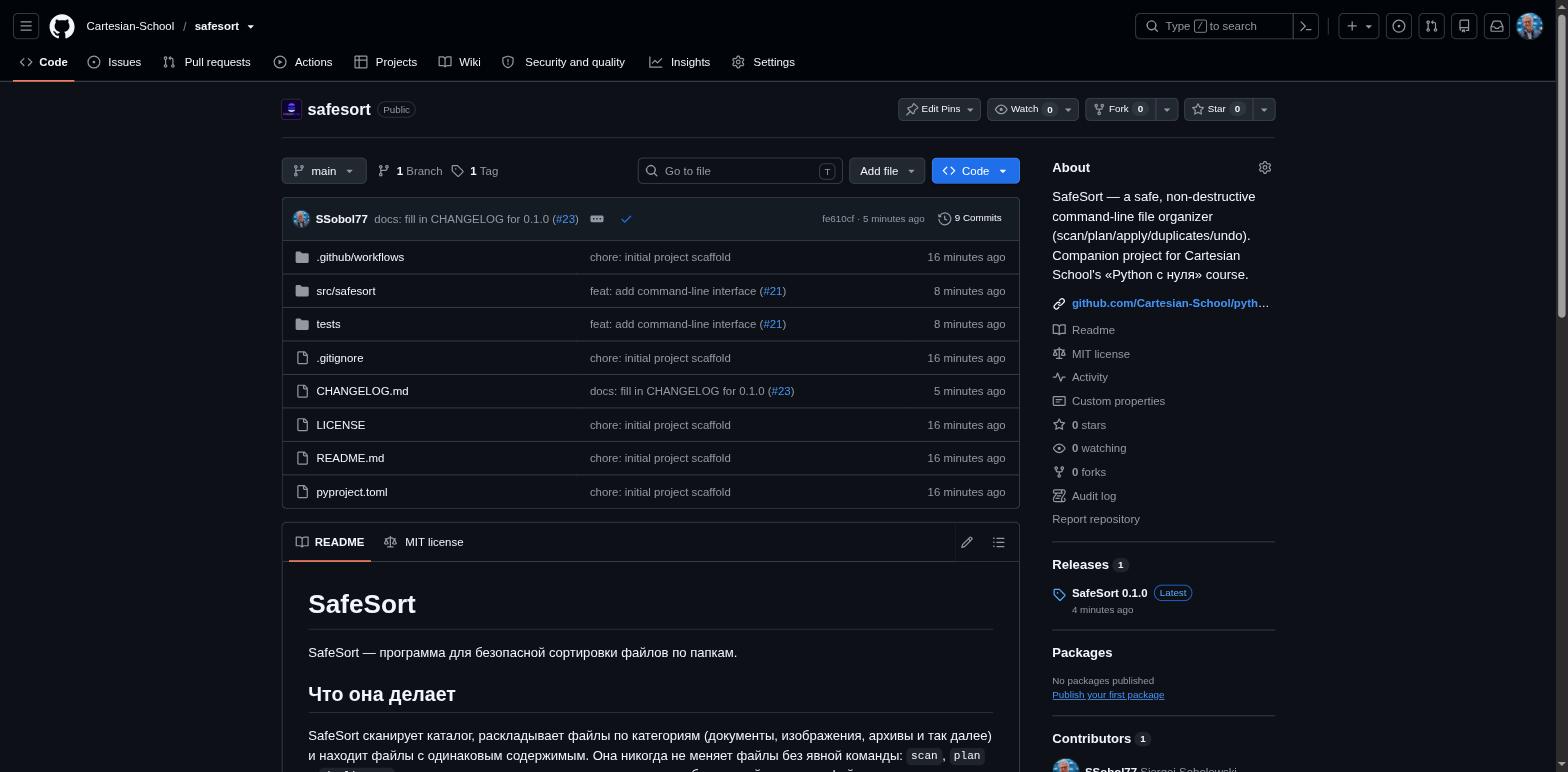Open the pull requests icon in header
Screen dimensions: 1568x772
click(x=1431, y=26)
